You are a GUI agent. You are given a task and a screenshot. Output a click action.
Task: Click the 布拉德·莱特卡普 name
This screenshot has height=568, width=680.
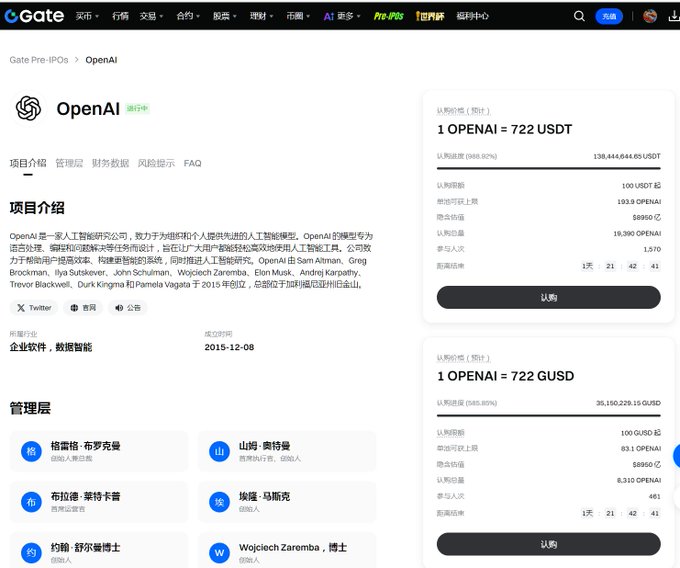[x=85, y=496]
